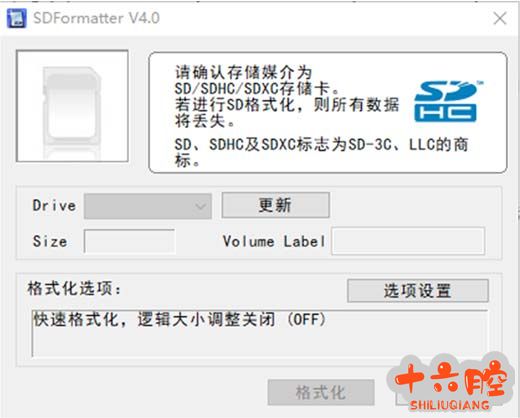Click the 格式化 format button

click(x=321, y=392)
